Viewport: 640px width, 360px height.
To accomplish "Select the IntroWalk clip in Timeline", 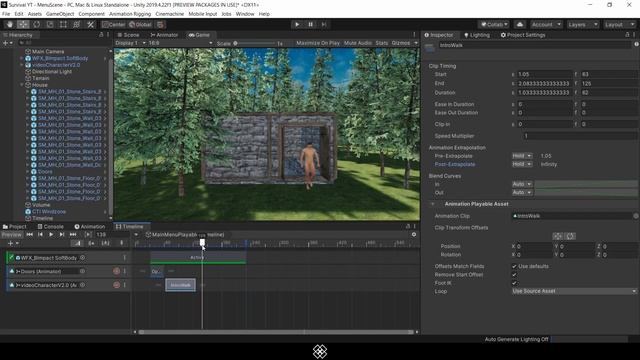I will 180,285.
